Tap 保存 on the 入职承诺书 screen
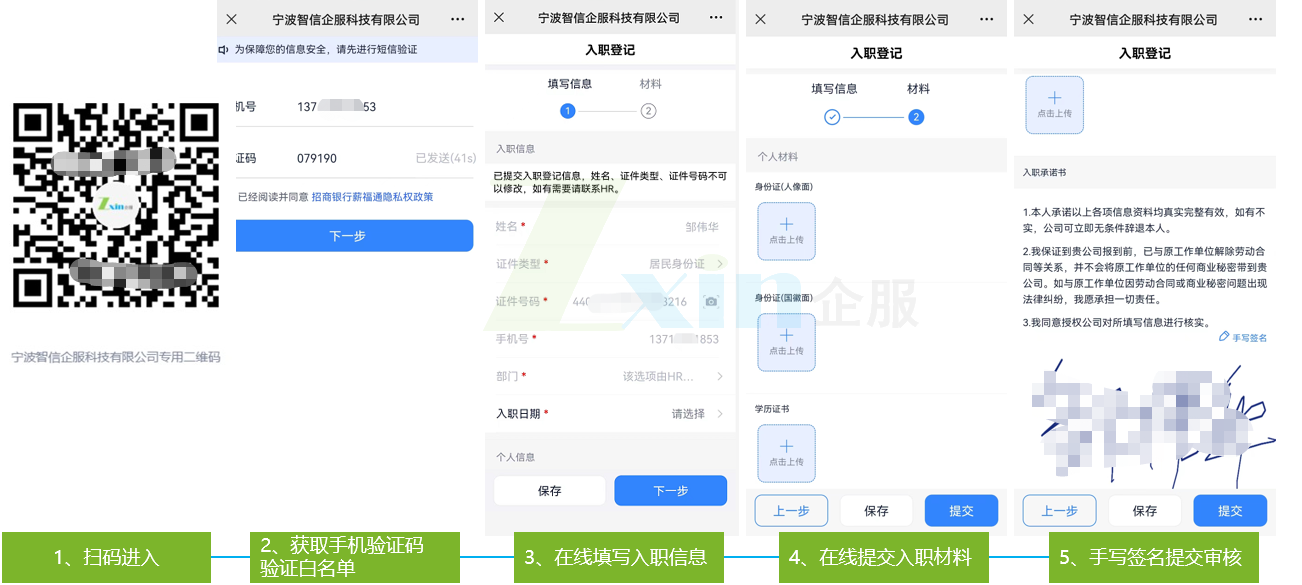Viewport: 1302px width, 585px height. point(1145,511)
